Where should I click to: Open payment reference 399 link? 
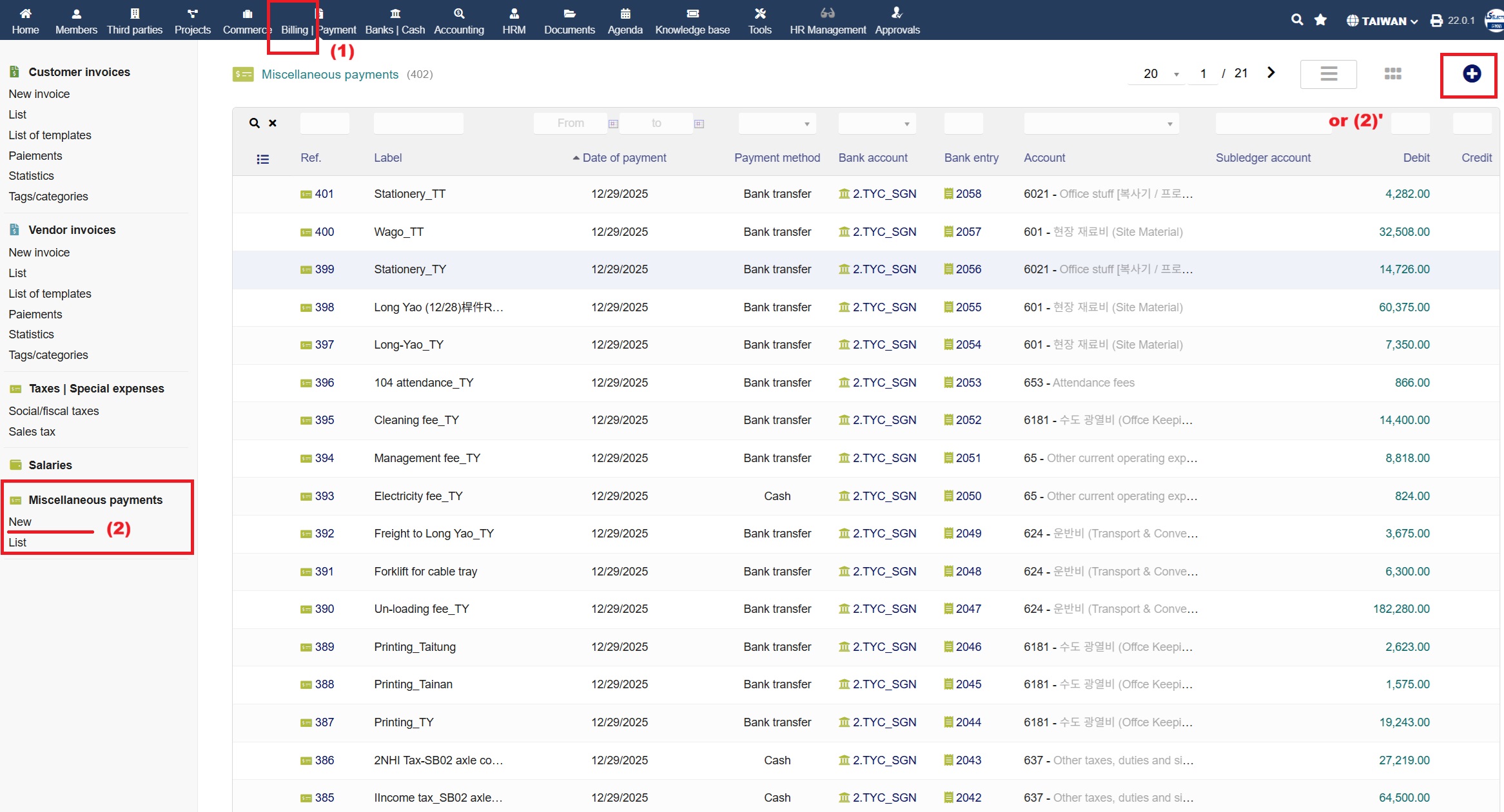click(324, 269)
